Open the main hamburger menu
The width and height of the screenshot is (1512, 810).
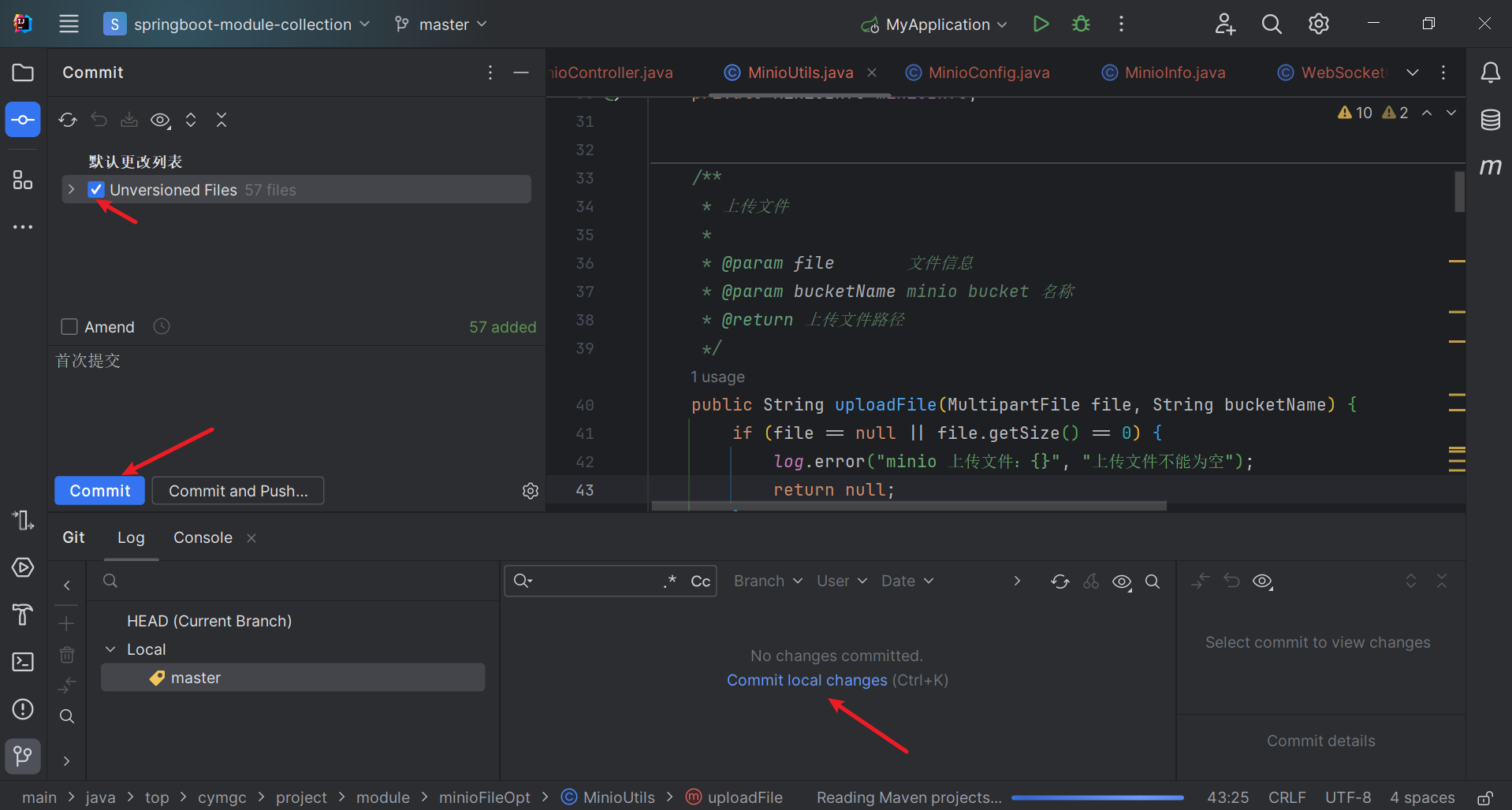coord(69,24)
